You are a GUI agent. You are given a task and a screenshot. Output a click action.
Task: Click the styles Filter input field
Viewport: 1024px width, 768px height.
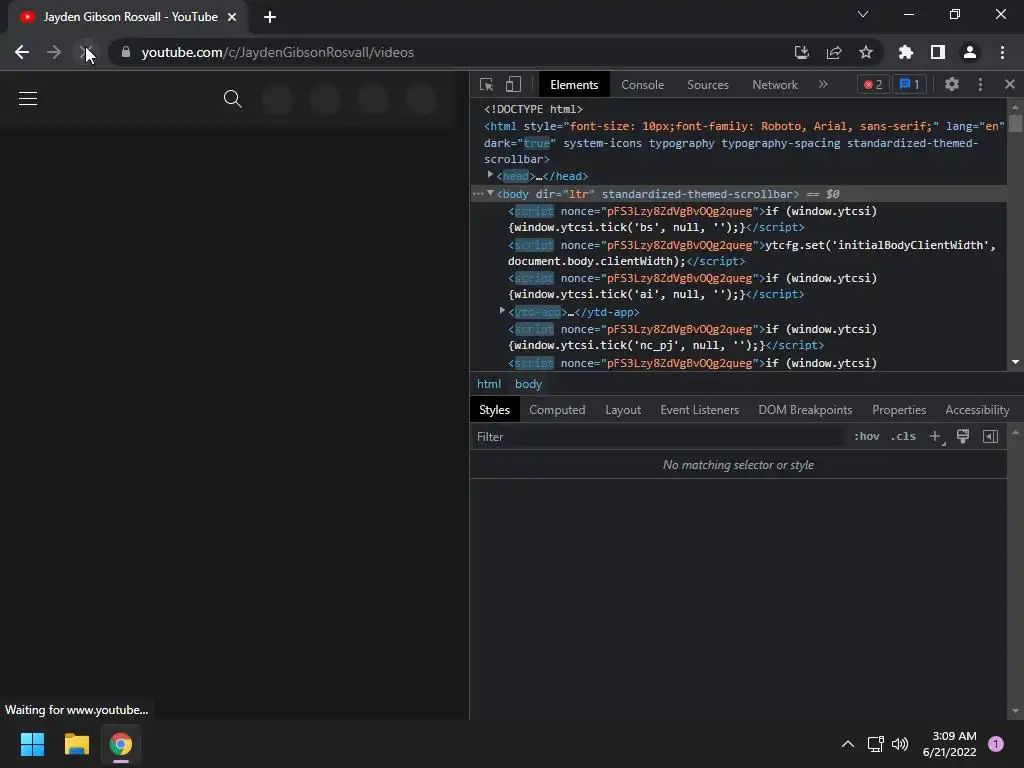[x=658, y=437]
